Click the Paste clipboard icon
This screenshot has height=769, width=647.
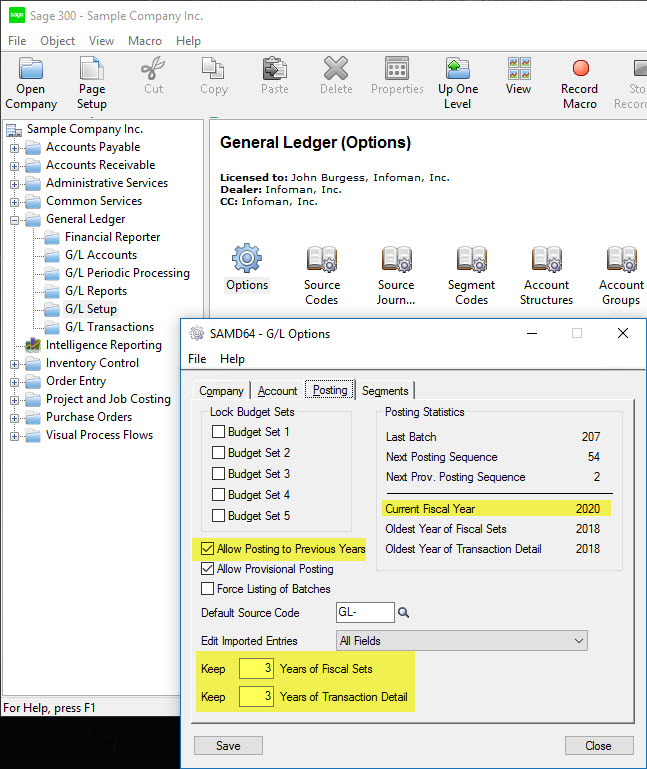275,68
